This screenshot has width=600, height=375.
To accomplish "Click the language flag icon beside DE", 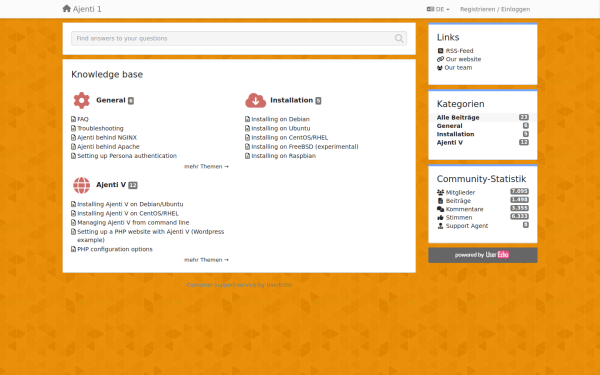I will click(x=430, y=9).
